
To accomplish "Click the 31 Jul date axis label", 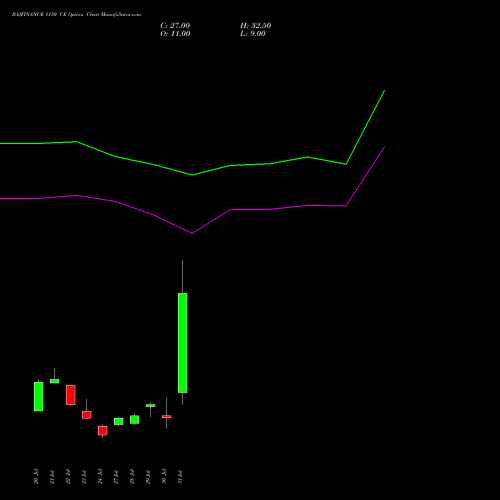I will pos(180,476).
